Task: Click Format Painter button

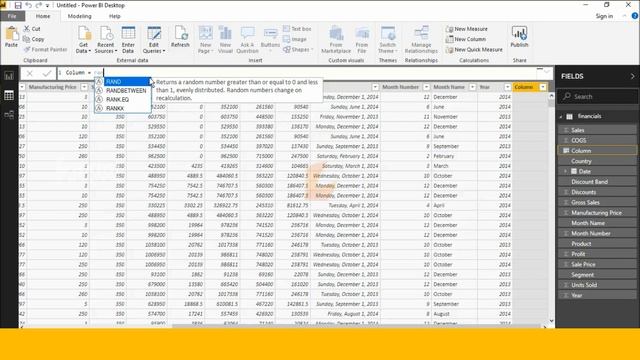Action: tap(45, 49)
